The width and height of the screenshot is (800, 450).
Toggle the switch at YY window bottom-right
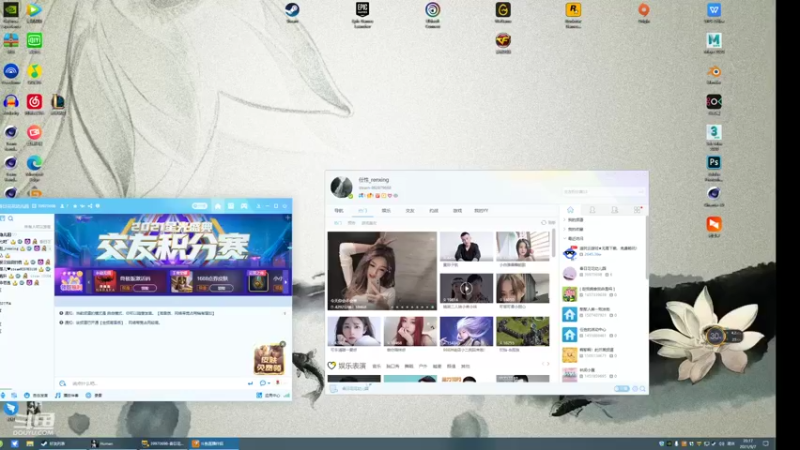(621, 389)
